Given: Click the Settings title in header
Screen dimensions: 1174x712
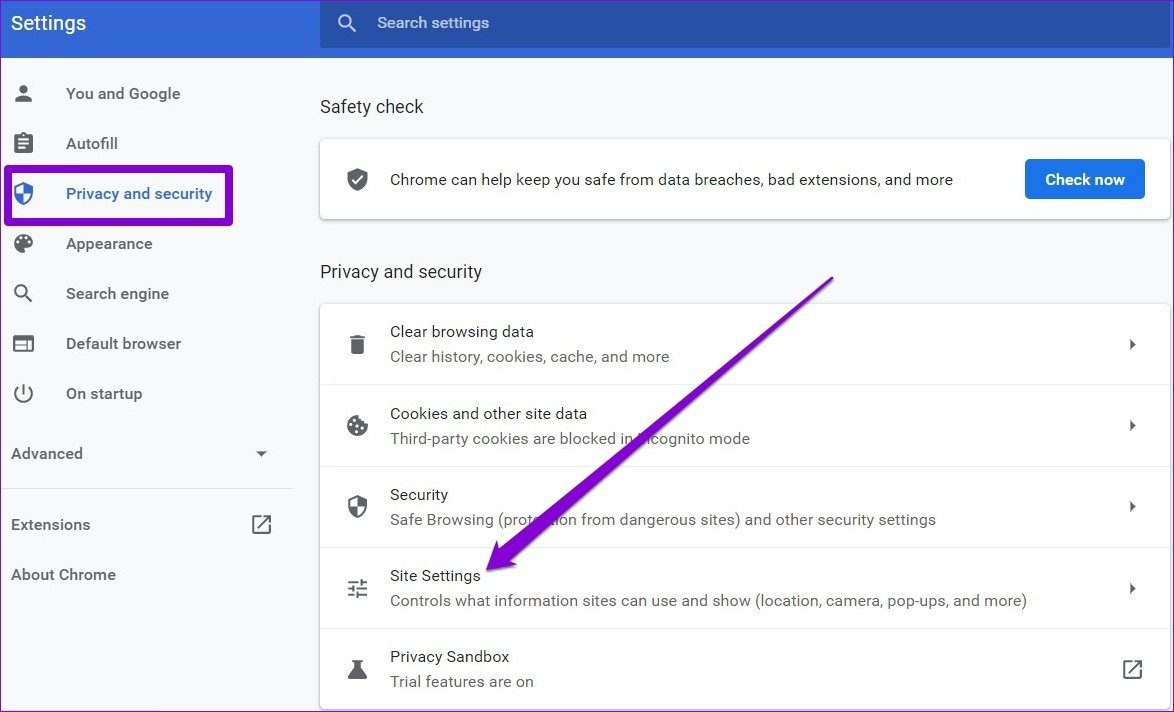Looking at the screenshot, I should click(x=48, y=23).
